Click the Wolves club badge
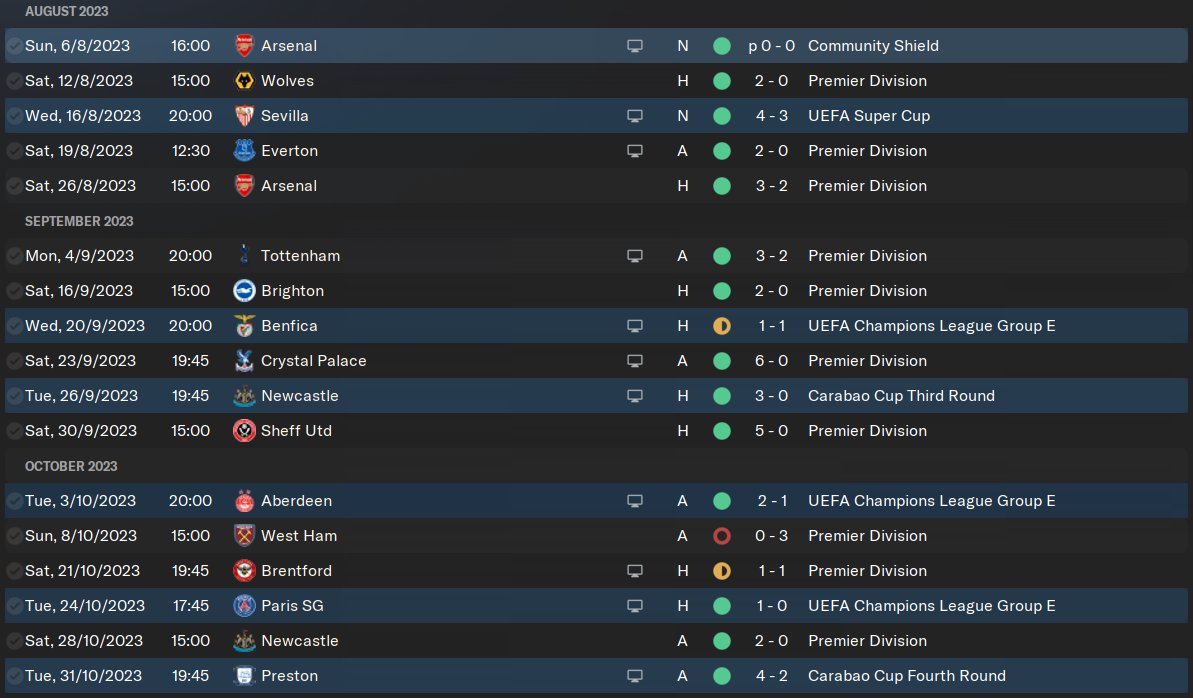The image size is (1193, 698). click(244, 81)
